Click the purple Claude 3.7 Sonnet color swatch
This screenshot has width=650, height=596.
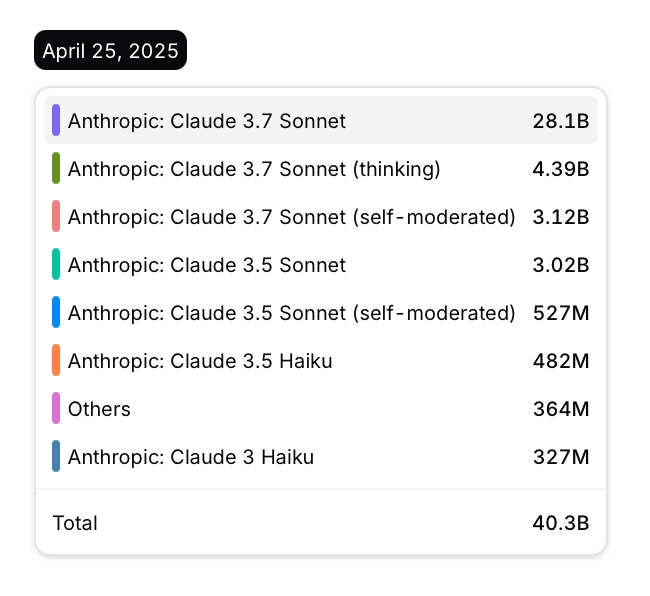56,121
